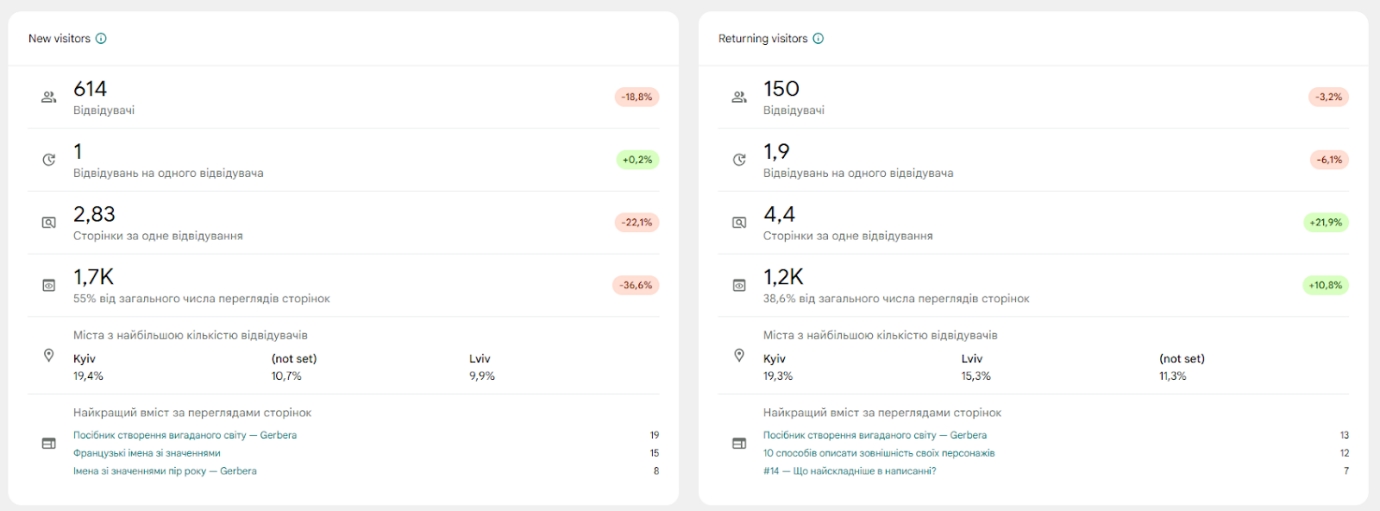Open 'Французькі імена зі значеннями' link

tap(147, 453)
